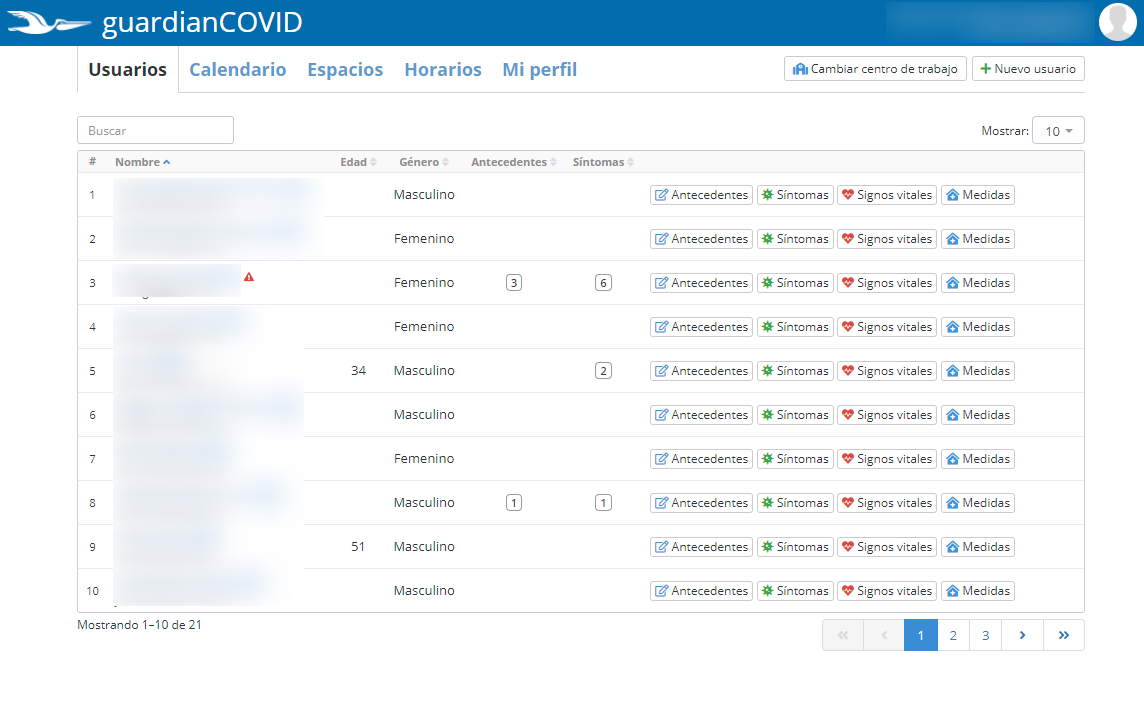
Task: Go to pagination page 3
Action: (986, 635)
